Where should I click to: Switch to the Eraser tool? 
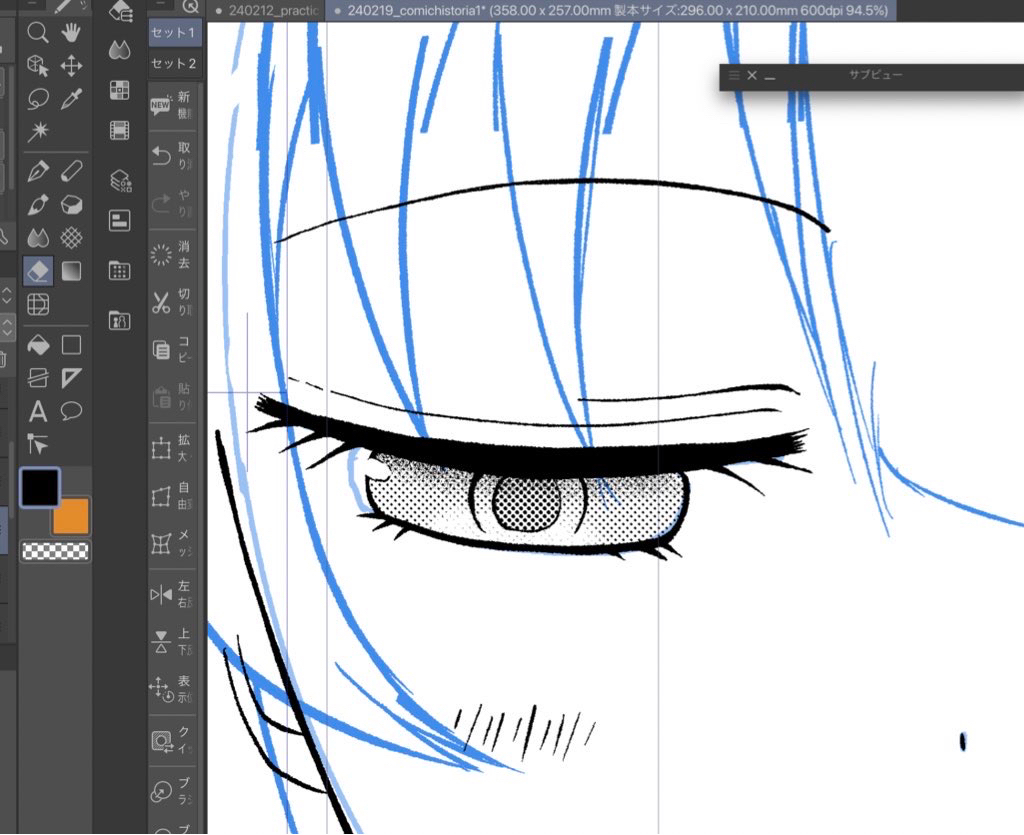pyautogui.click(x=38, y=271)
